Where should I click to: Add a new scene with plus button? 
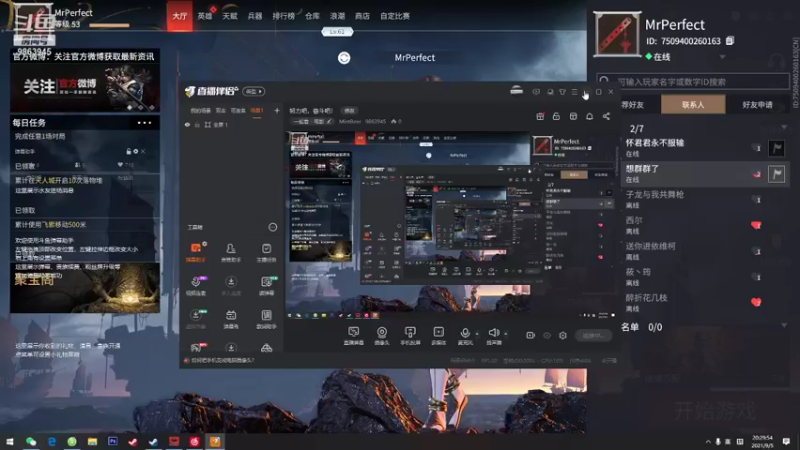[277, 110]
